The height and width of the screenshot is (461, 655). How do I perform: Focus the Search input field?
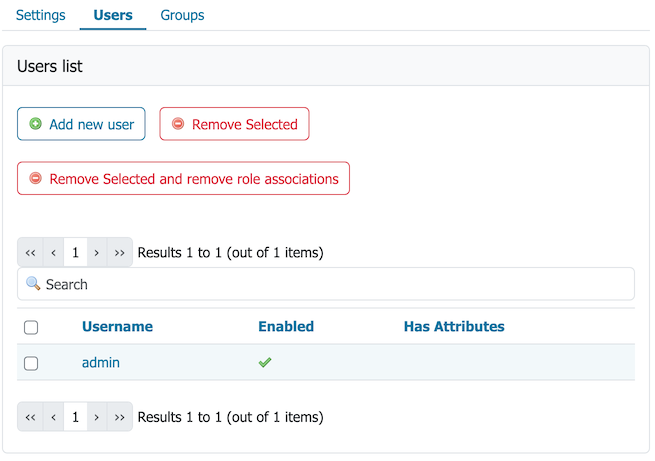(x=326, y=284)
